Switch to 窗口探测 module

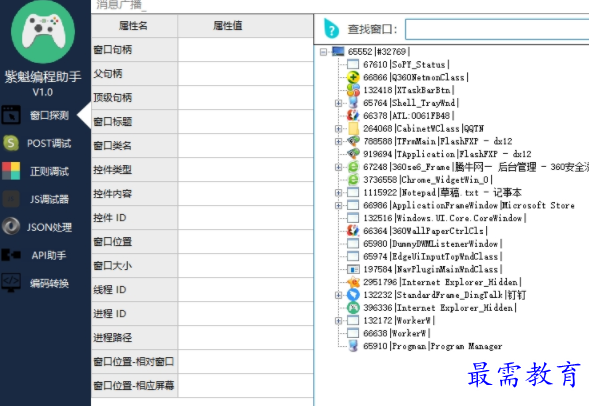coord(49,115)
